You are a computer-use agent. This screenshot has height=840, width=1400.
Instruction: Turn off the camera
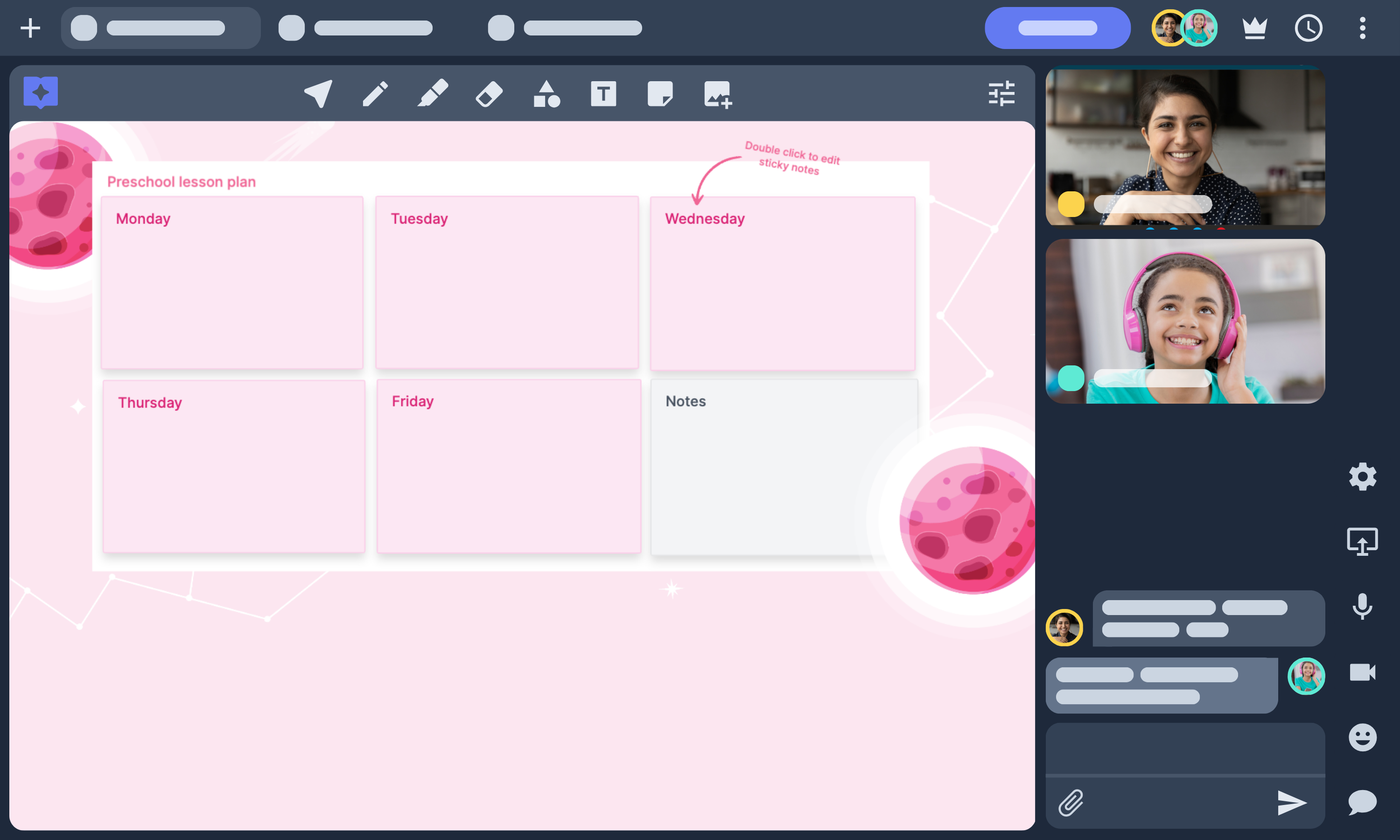coord(1363,672)
